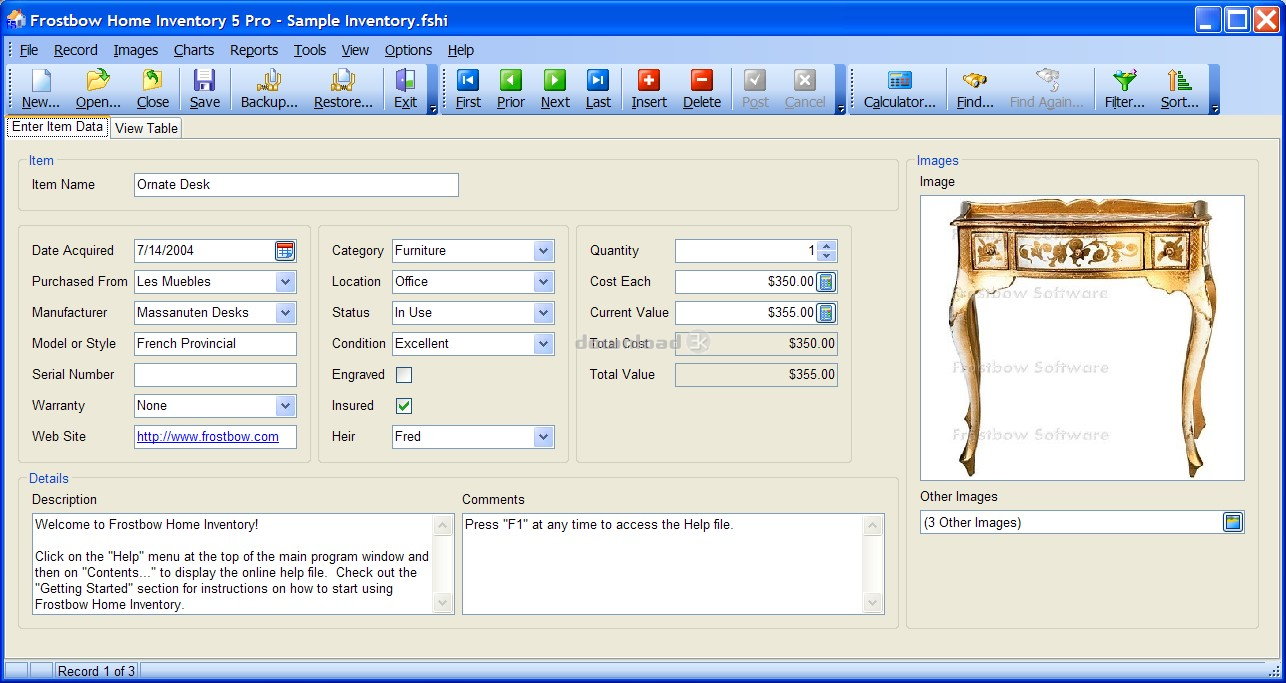
Task: Open the Calculator tool
Action: tap(899, 89)
